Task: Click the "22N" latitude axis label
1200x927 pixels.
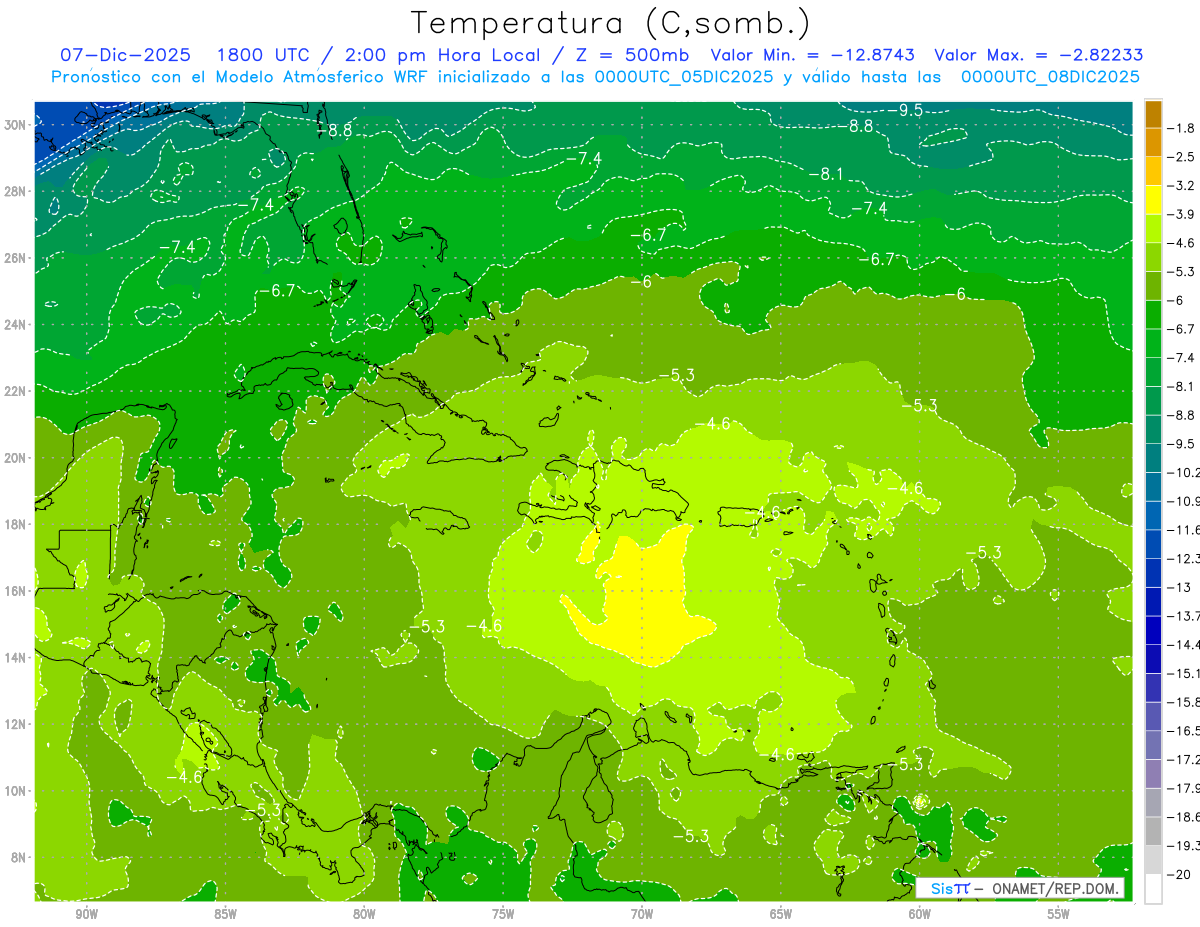Action: pyautogui.click(x=16, y=391)
